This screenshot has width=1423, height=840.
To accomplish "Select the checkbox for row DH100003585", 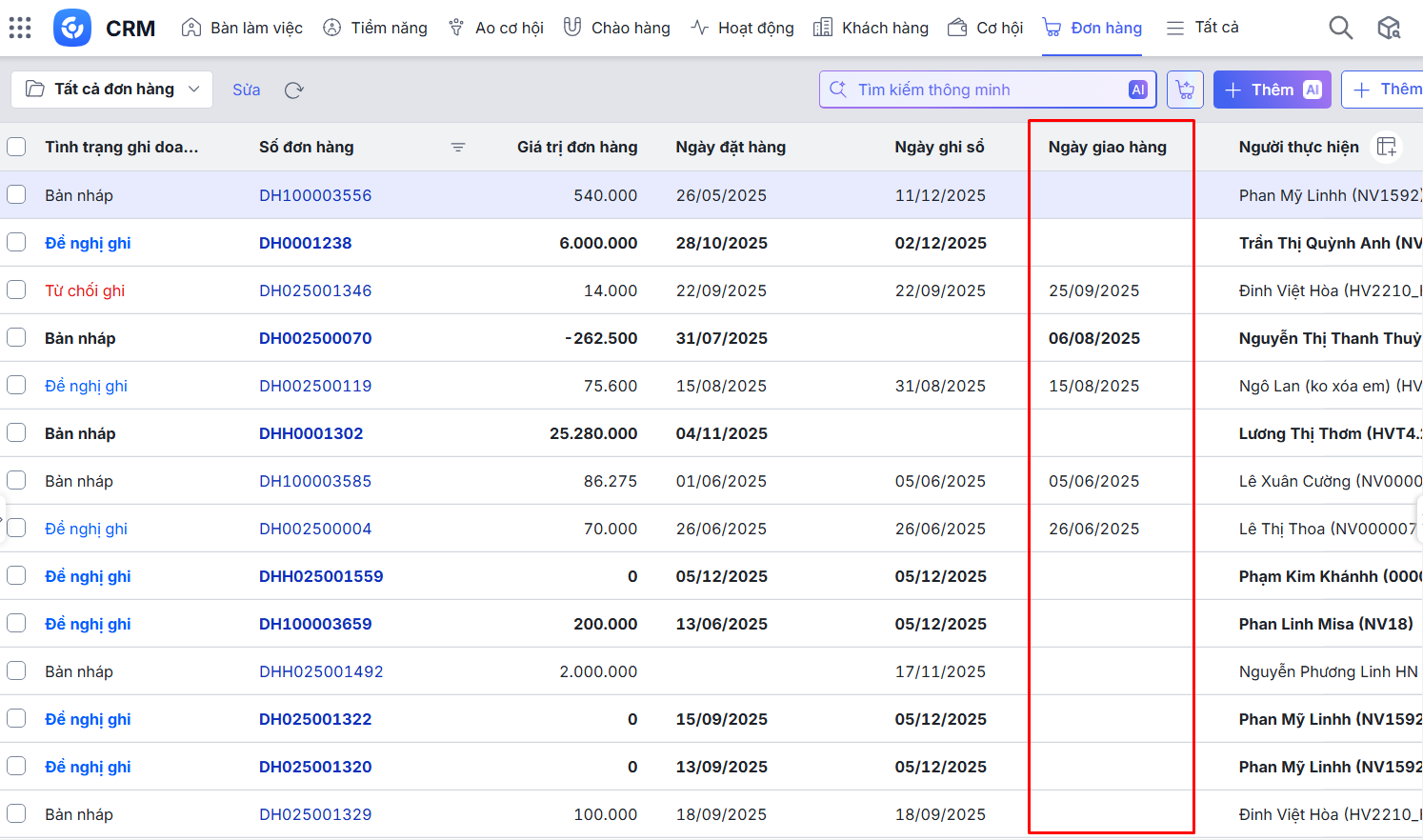I will pyautogui.click(x=16, y=480).
